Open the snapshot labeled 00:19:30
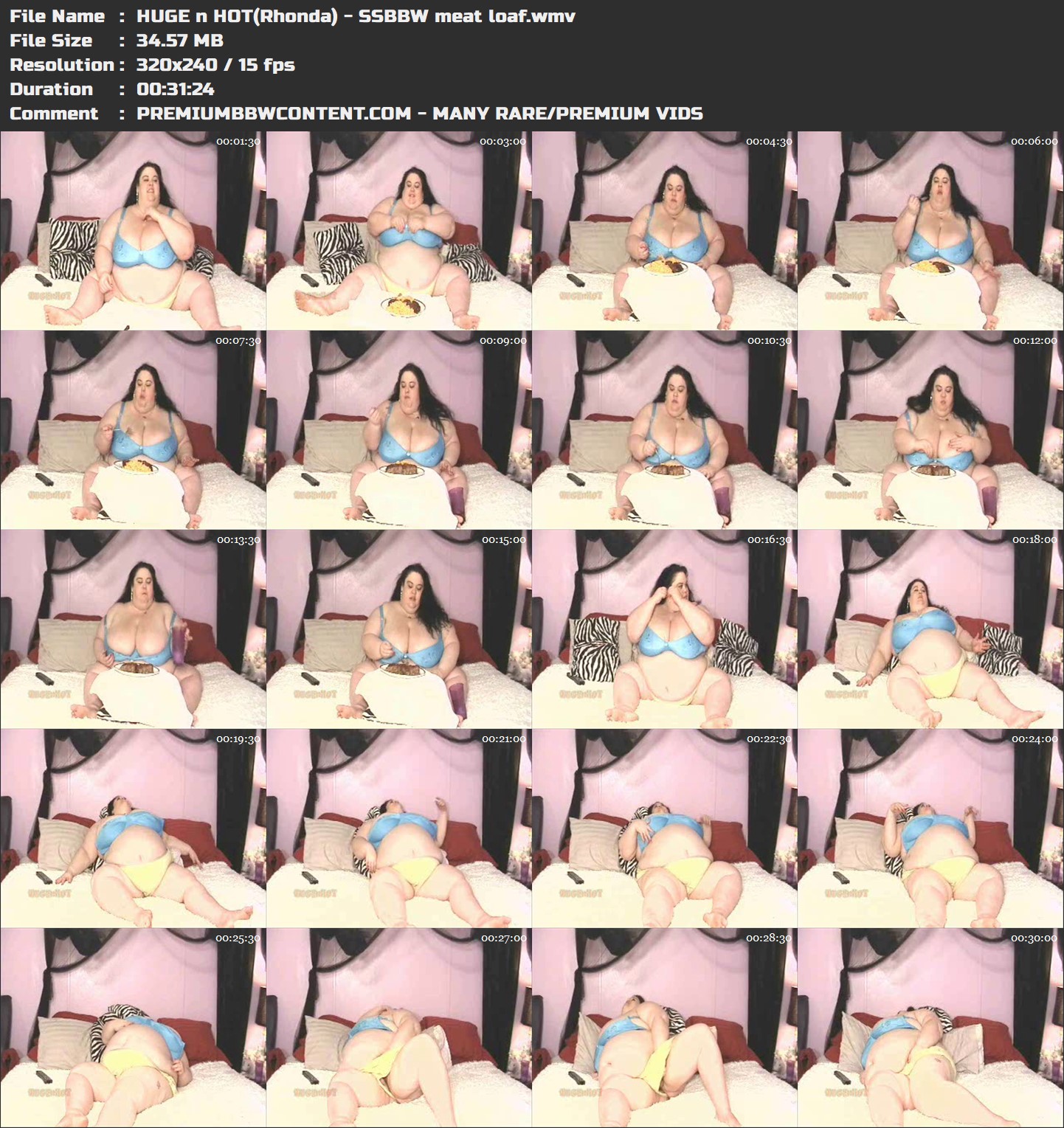The image size is (1064, 1128). click(x=133, y=828)
